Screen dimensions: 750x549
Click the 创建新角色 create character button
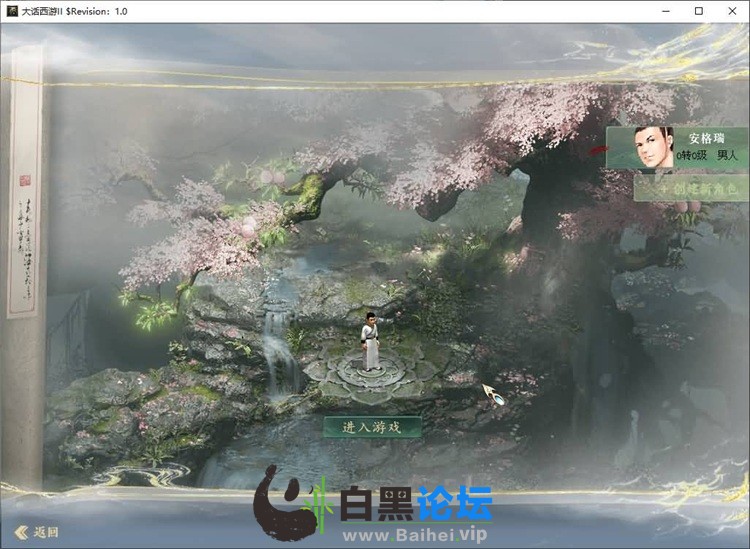(693, 188)
